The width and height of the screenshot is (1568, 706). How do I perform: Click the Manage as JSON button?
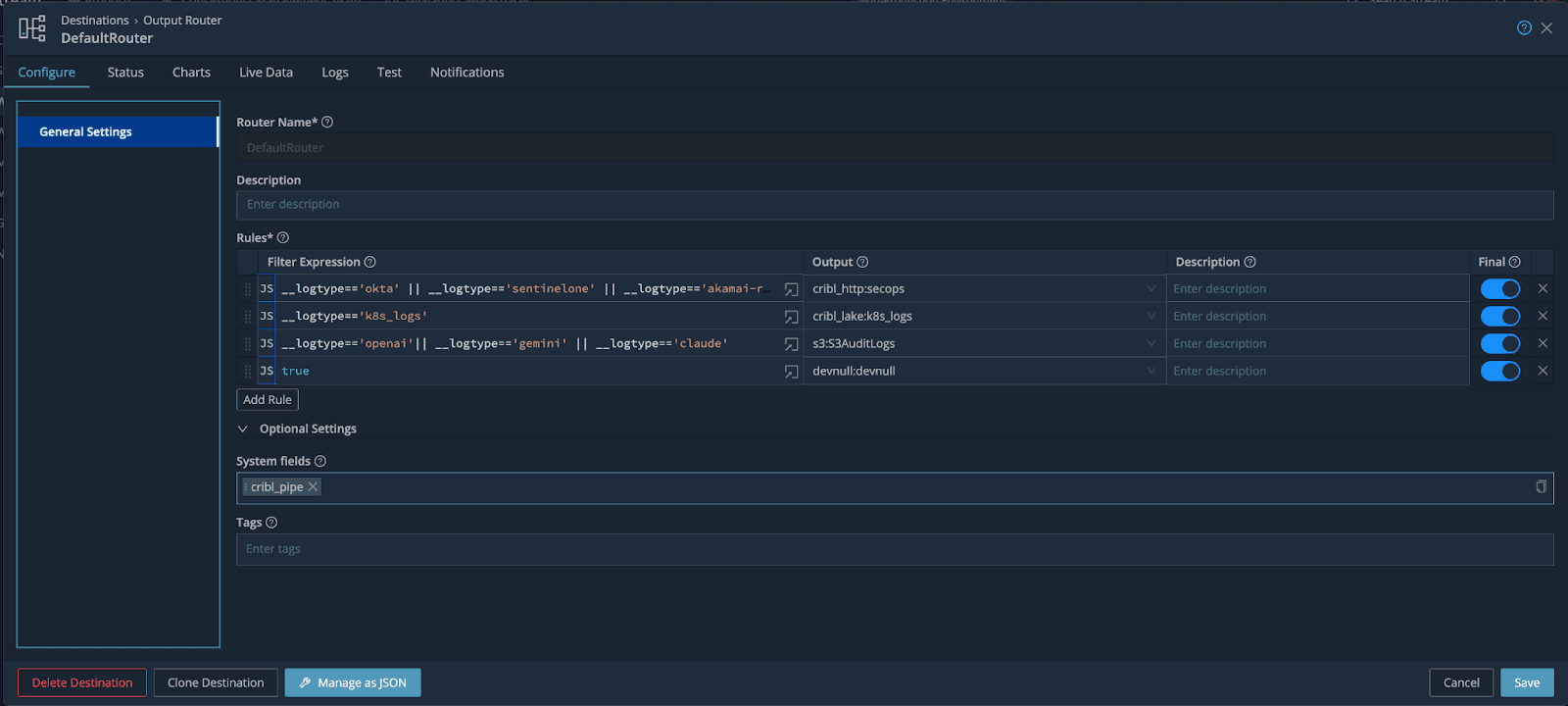353,682
